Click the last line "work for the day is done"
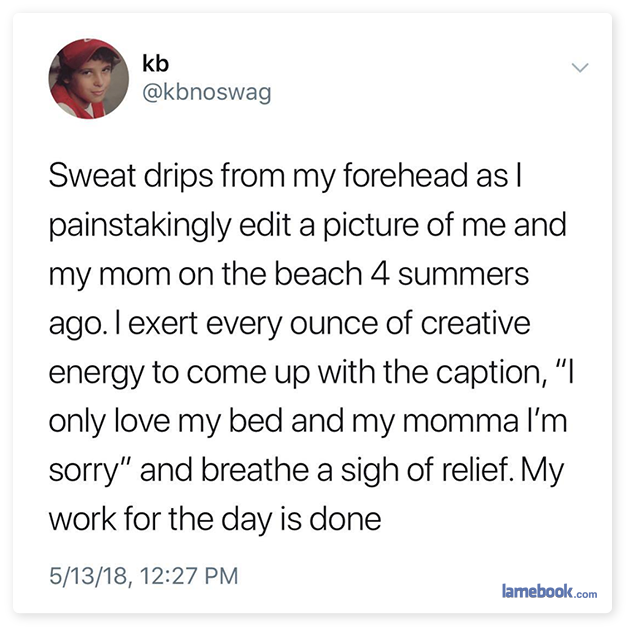Image resolution: width=630 pixels, height=631 pixels. (x=215, y=519)
